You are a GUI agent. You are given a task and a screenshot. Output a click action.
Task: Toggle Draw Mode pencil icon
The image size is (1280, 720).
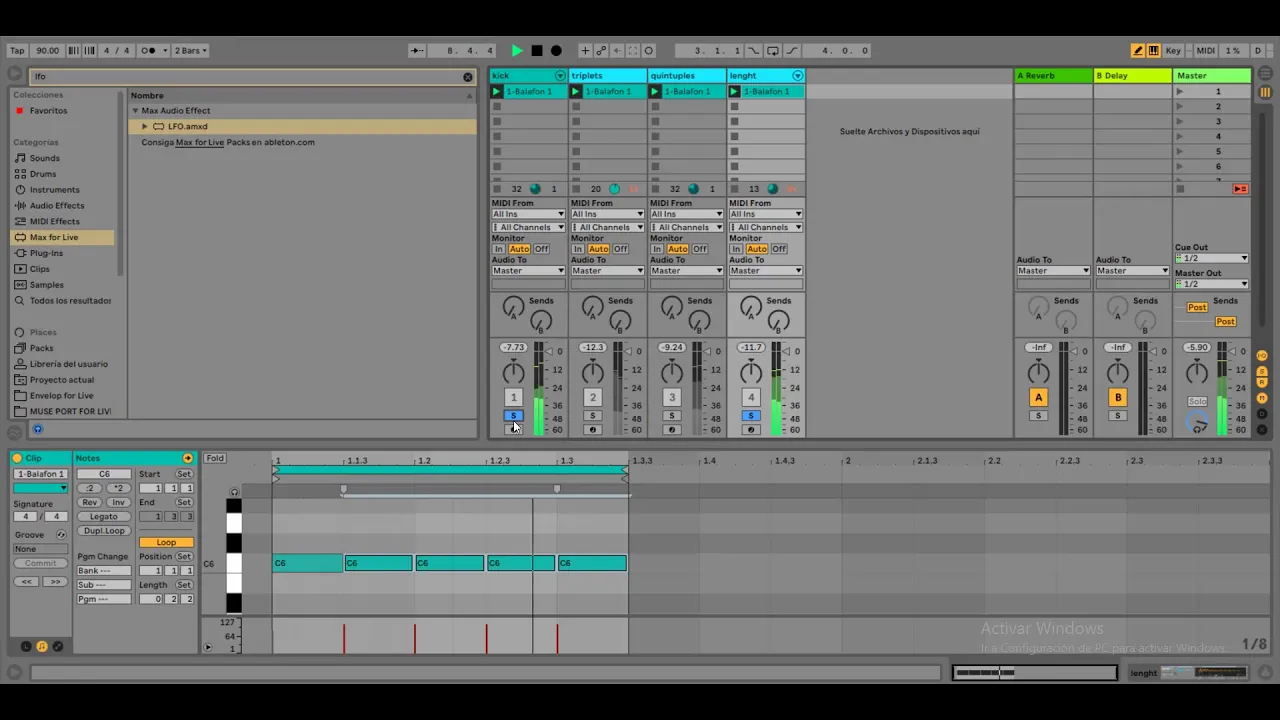1138,51
